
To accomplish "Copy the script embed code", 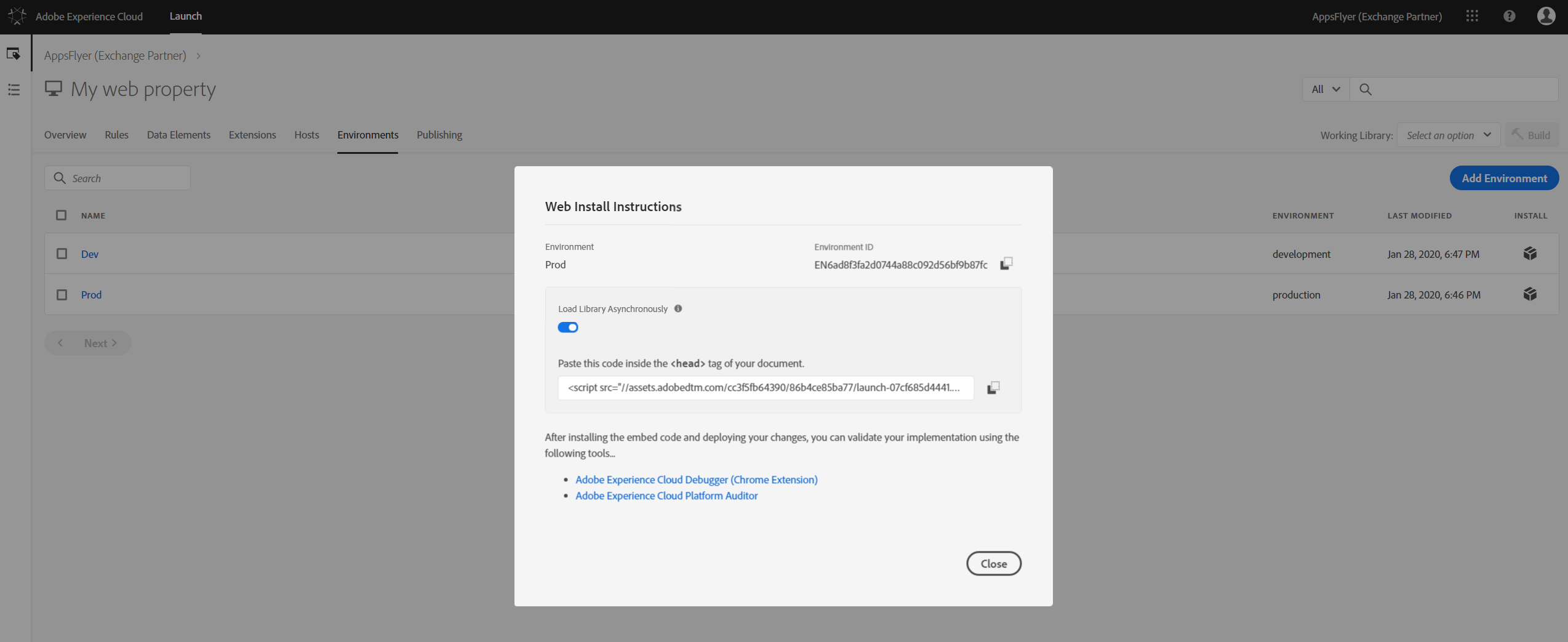I will coord(993,388).
